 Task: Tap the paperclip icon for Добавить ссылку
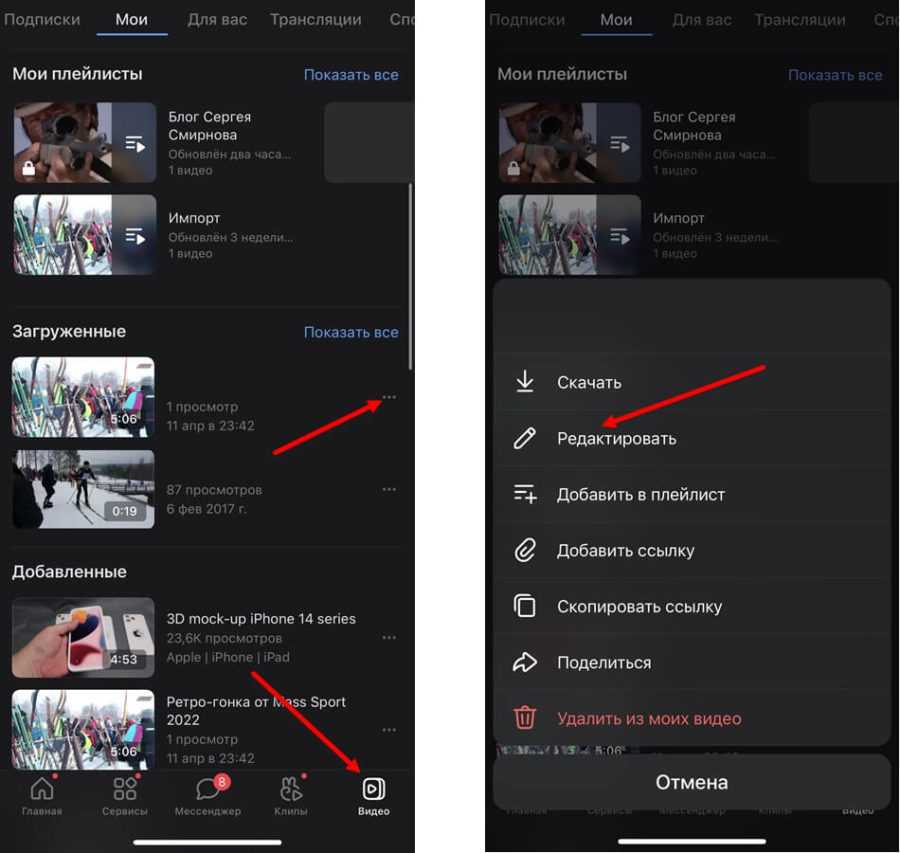point(525,550)
